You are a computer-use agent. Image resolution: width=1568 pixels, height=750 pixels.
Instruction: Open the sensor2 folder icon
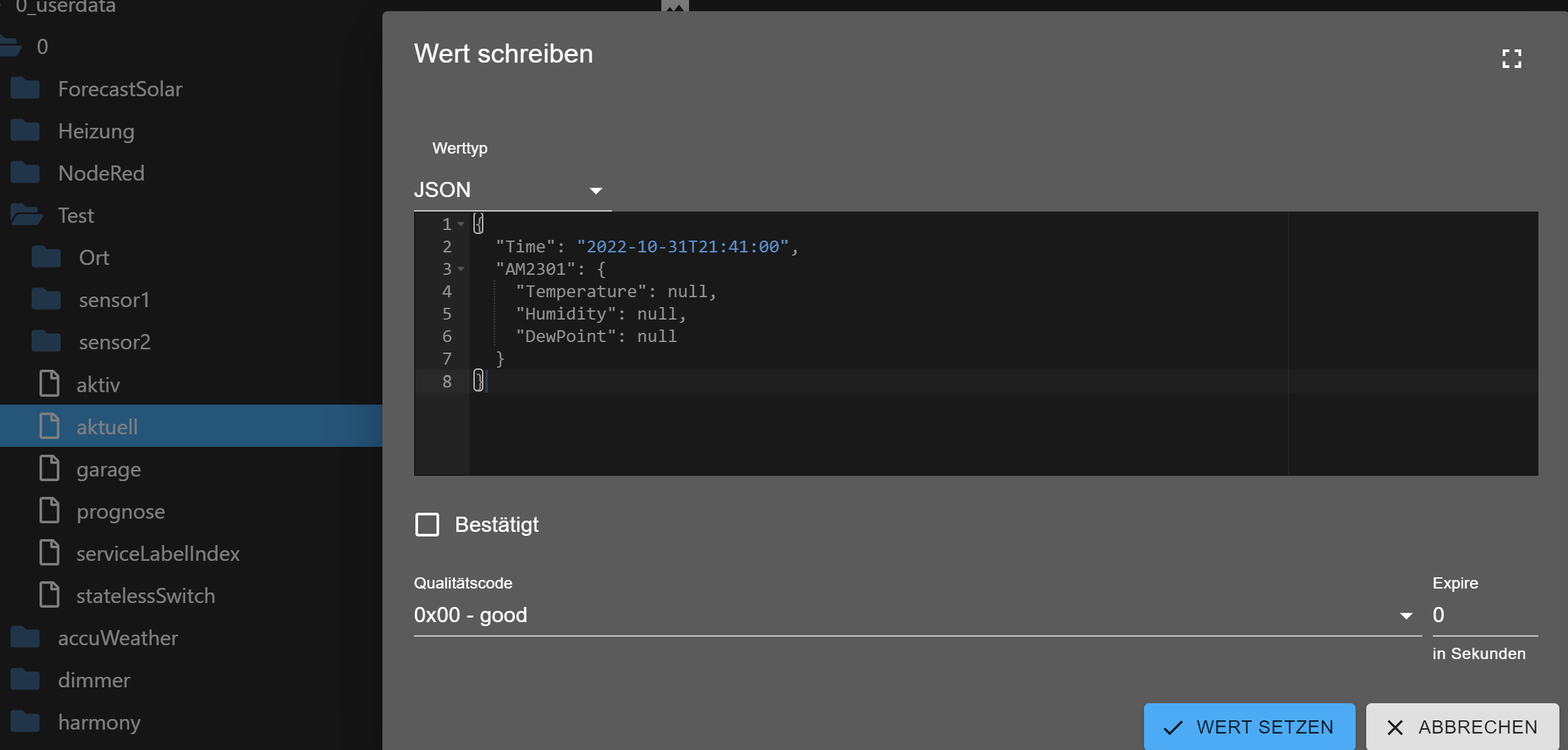pos(46,341)
